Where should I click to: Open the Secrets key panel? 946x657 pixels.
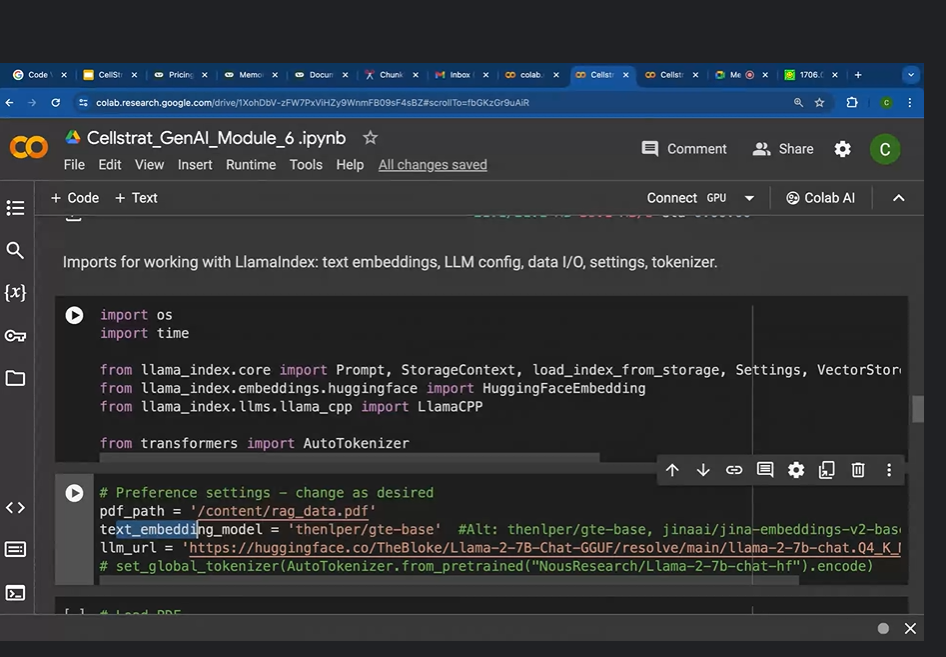tap(15, 336)
